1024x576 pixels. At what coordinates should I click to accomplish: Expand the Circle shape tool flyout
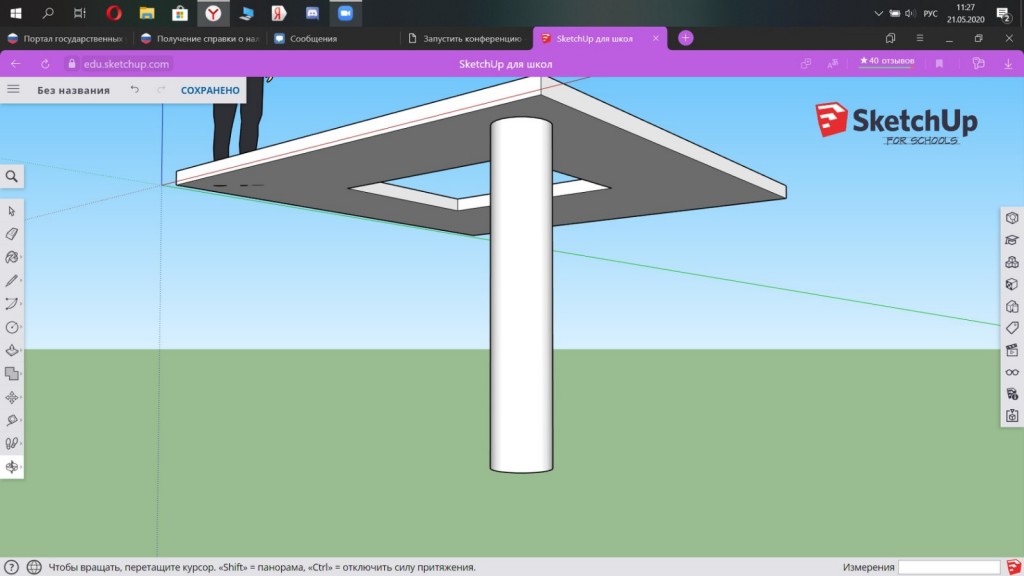click(12, 327)
